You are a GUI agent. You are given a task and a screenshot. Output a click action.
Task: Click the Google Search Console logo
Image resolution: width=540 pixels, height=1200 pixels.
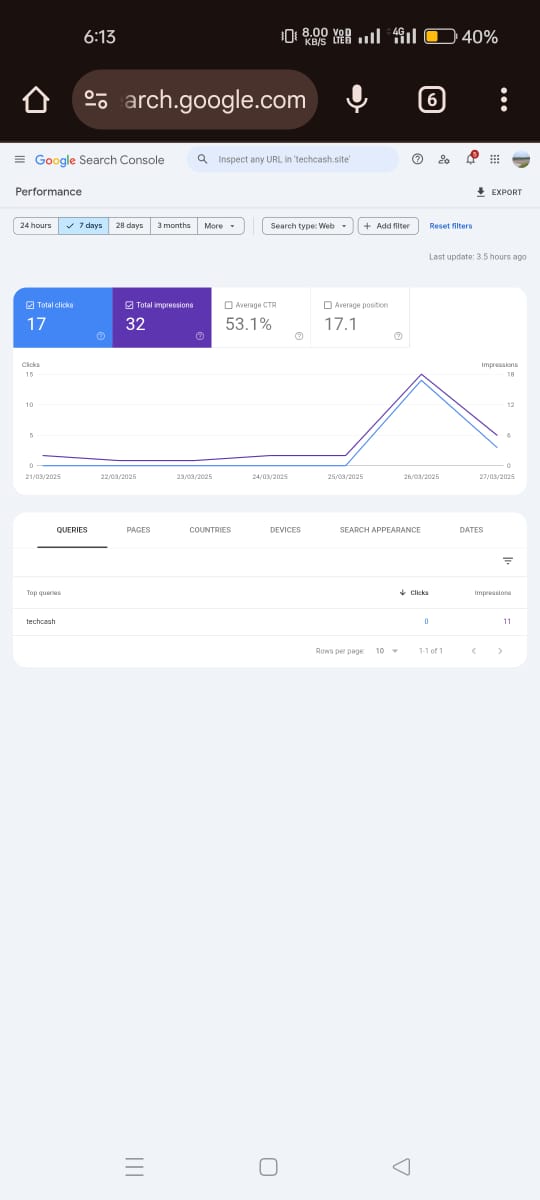tap(99, 160)
